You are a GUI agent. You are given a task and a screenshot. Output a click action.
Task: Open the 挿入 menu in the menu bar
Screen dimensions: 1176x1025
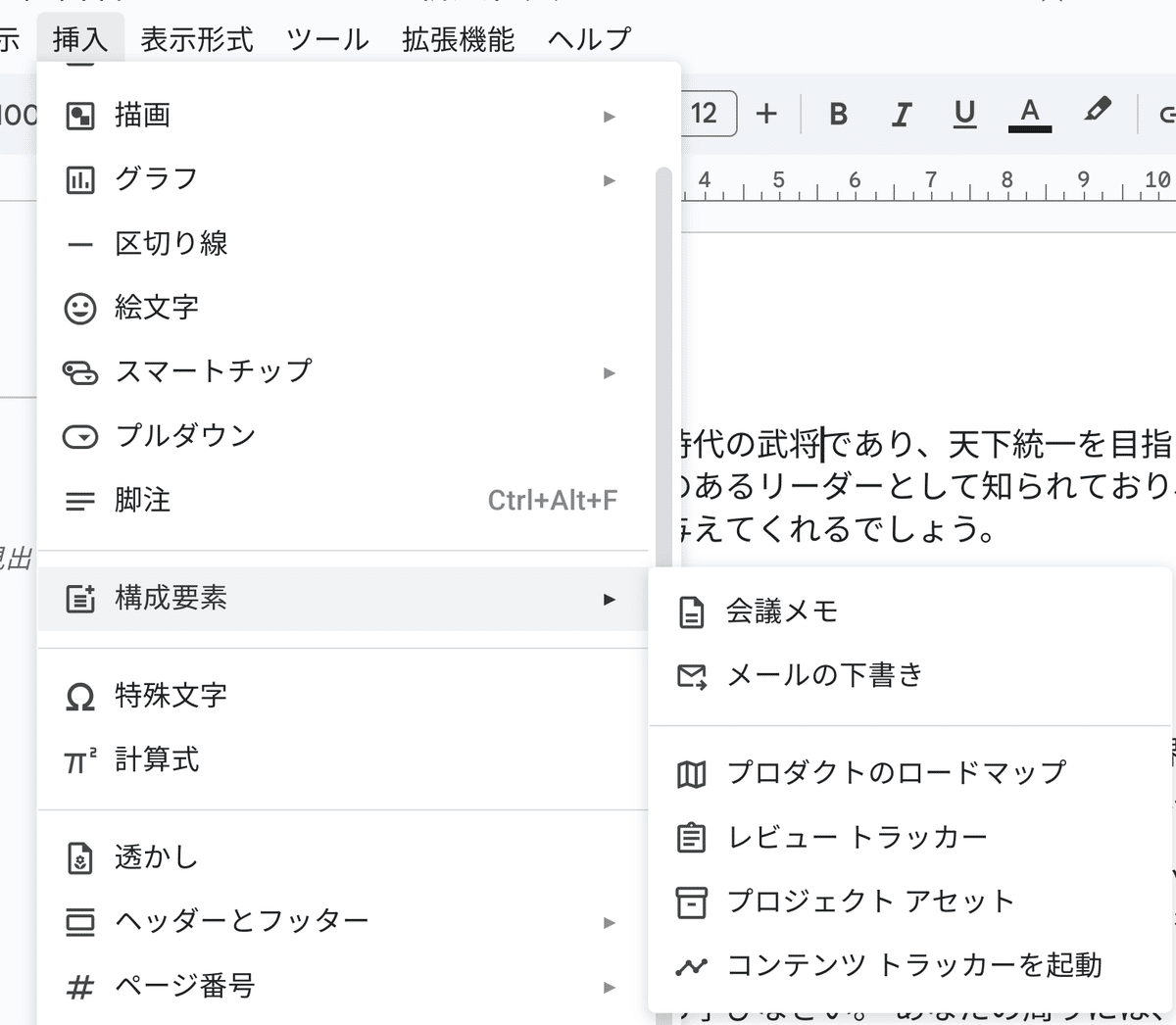[80, 39]
